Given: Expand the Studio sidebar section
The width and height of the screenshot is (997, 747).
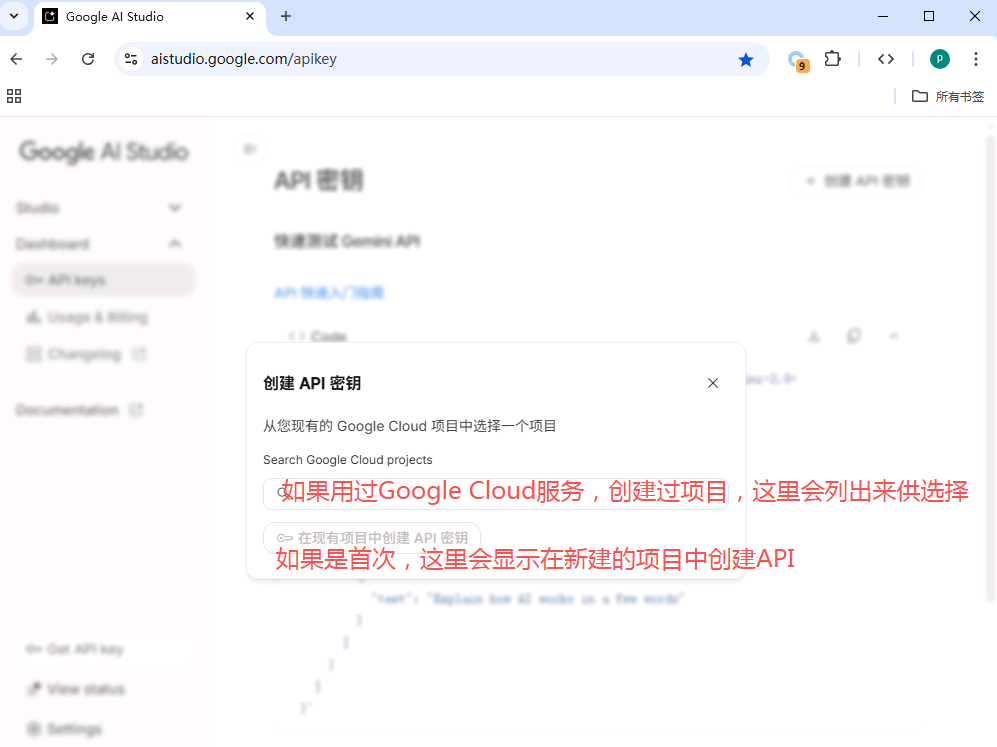Looking at the screenshot, I should pyautogui.click(x=99, y=208).
